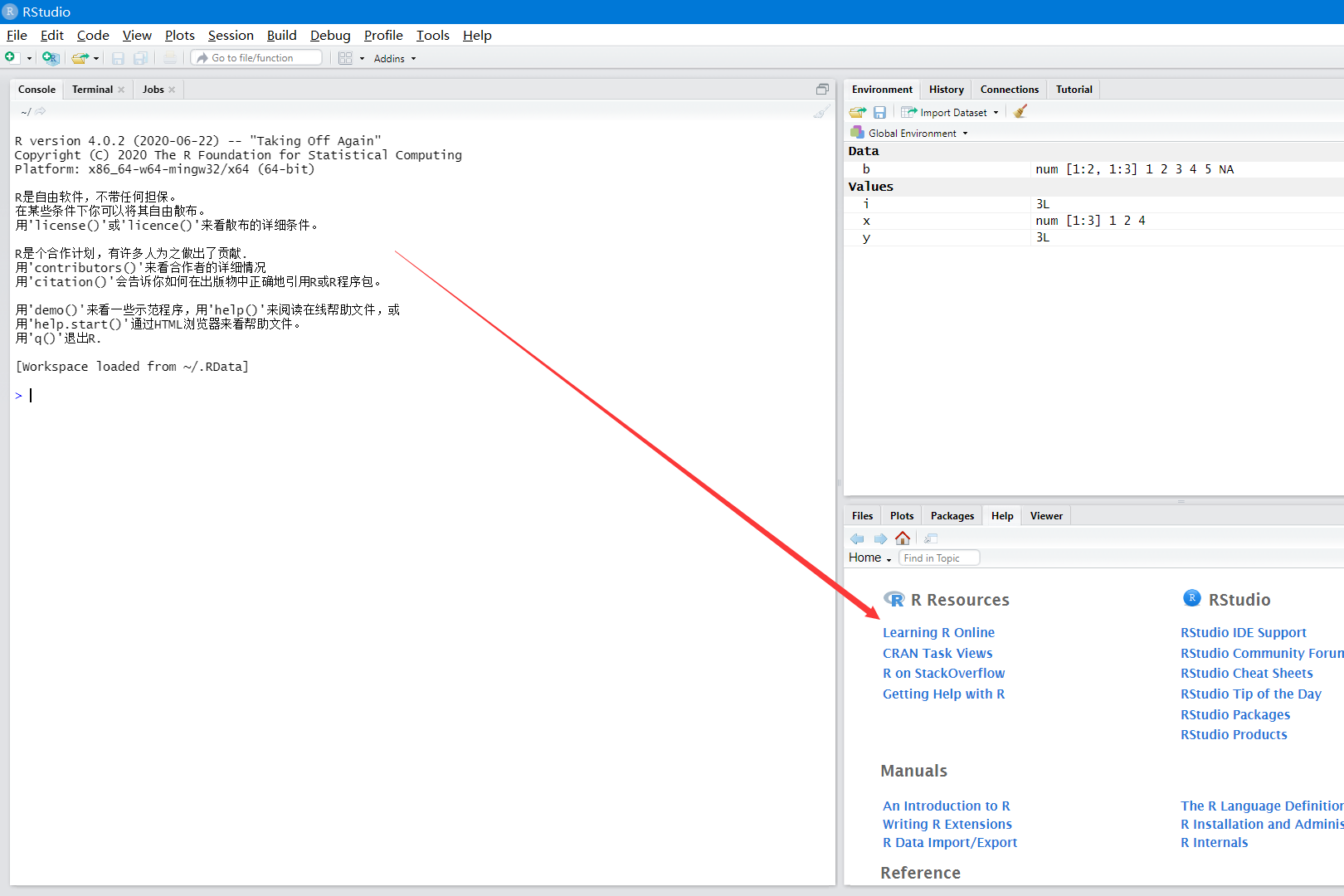This screenshot has width=1344, height=896.
Task: Focus the Find in Topic field
Action: (x=939, y=558)
